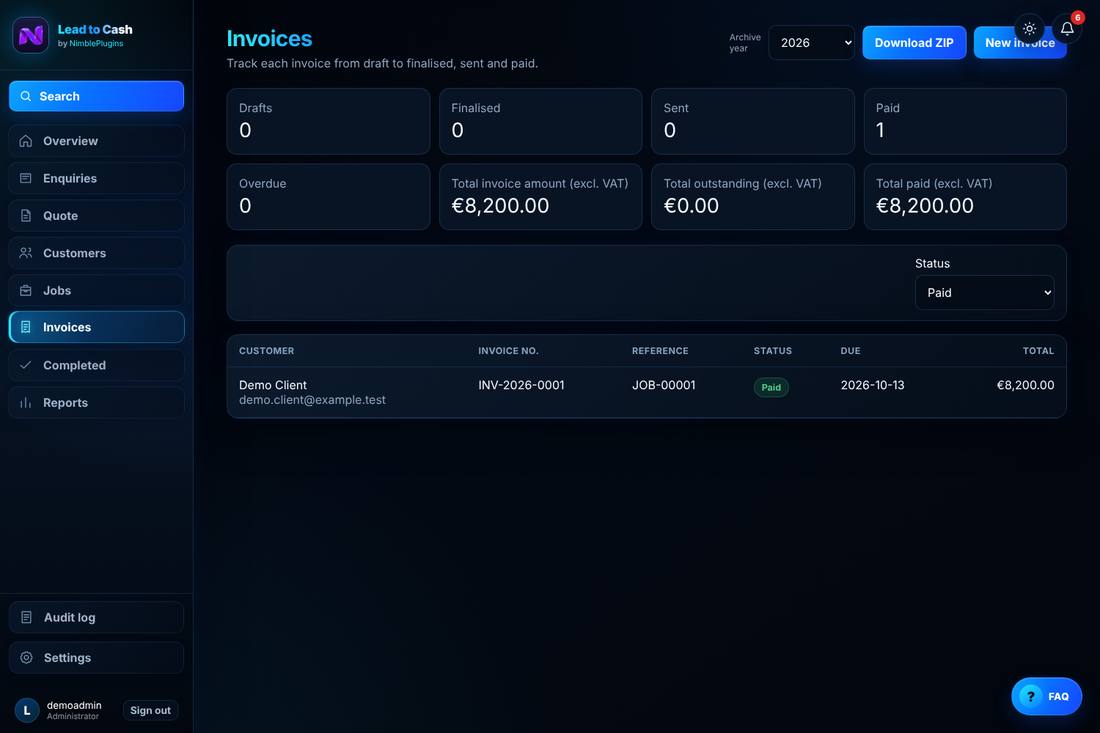This screenshot has height=733, width=1100.
Task: Click the Enquiries sidebar icon
Action: [26, 178]
